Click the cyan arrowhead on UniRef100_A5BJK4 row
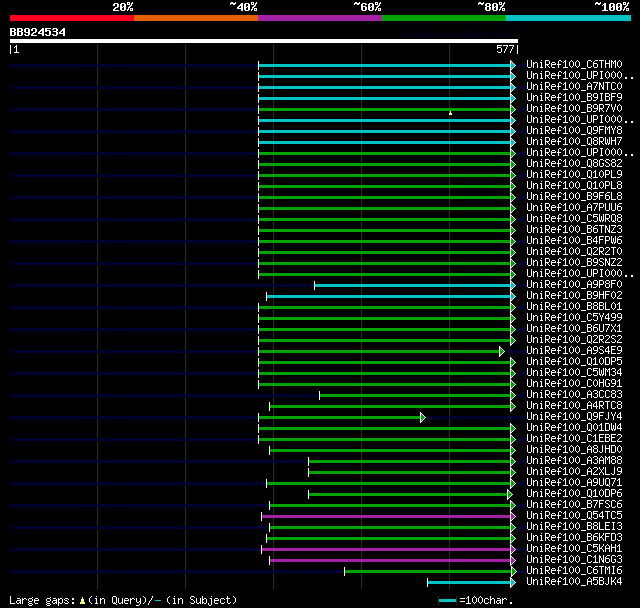Screen dimensions: 640x608 point(513,583)
